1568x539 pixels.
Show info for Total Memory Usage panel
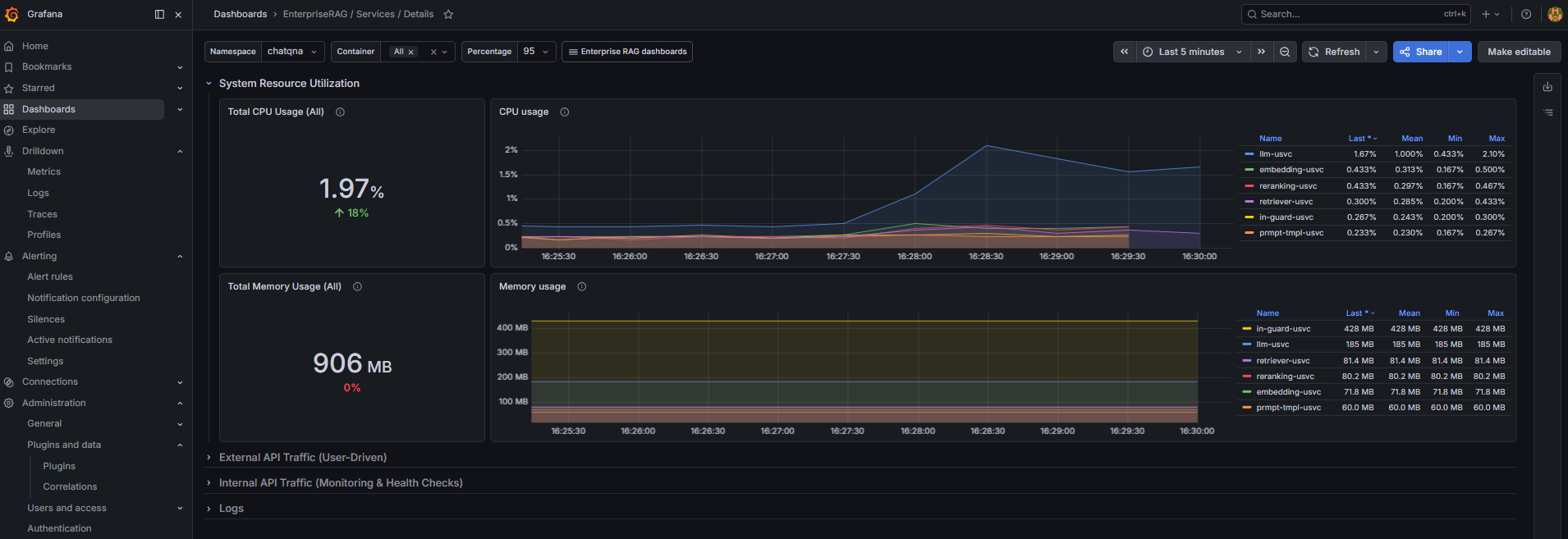point(357,286)
